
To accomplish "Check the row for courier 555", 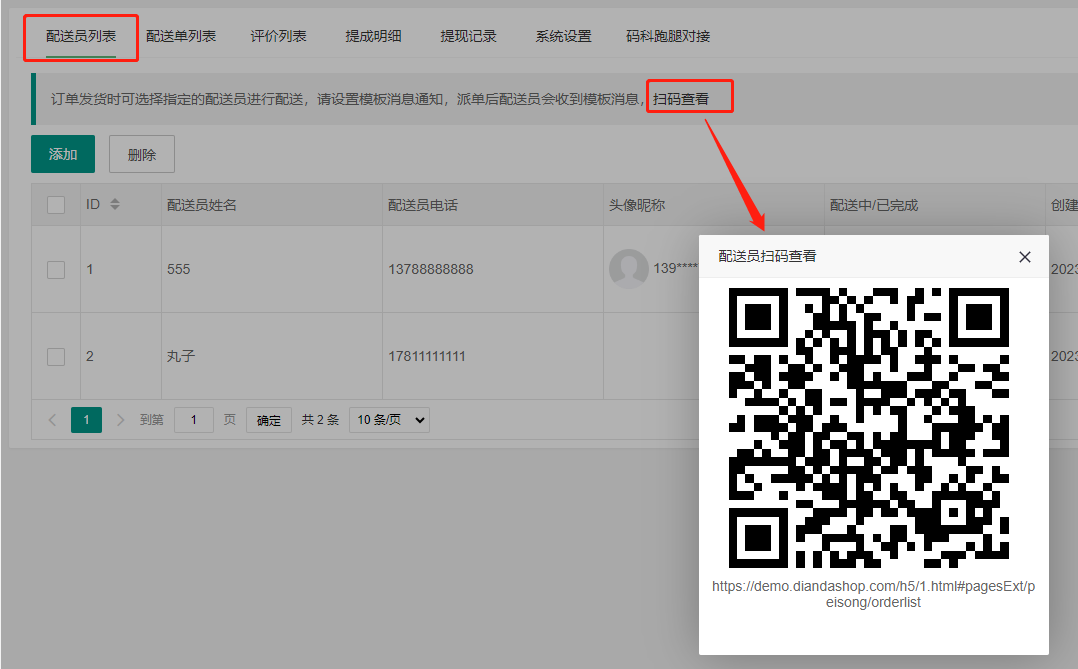I will coord(56,270).
